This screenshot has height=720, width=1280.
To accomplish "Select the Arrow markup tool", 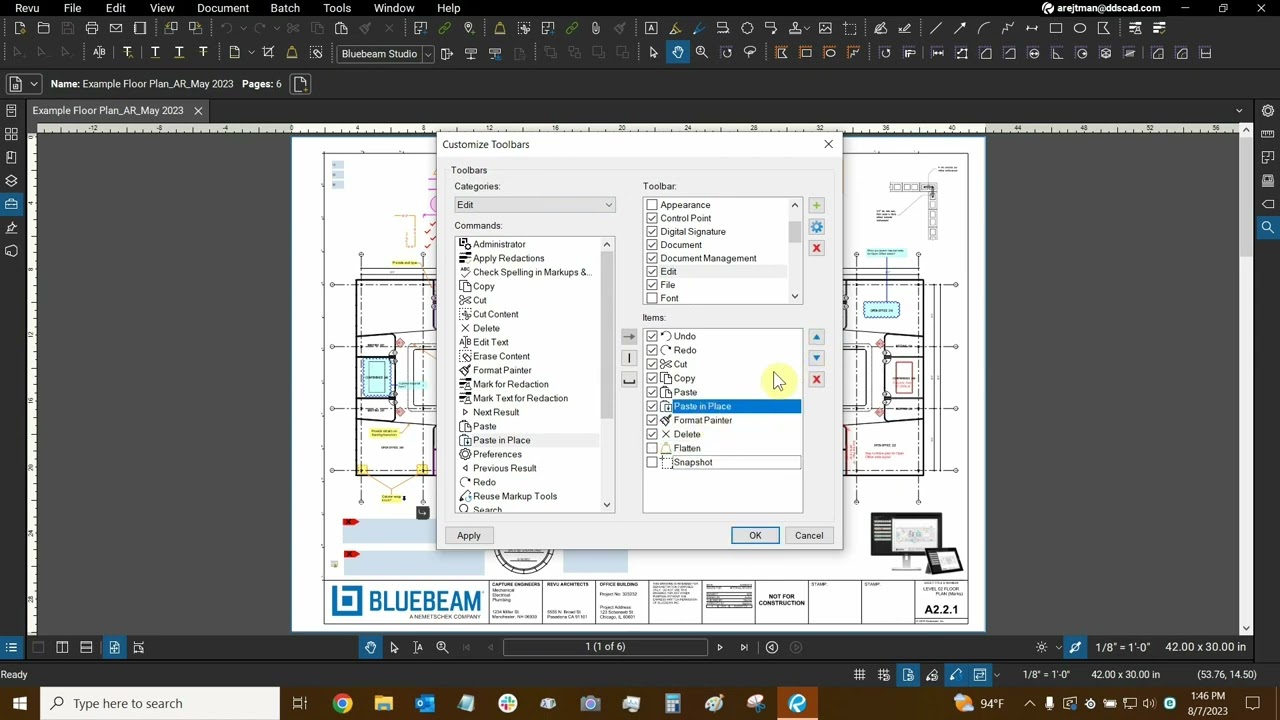I will [960, 28].
